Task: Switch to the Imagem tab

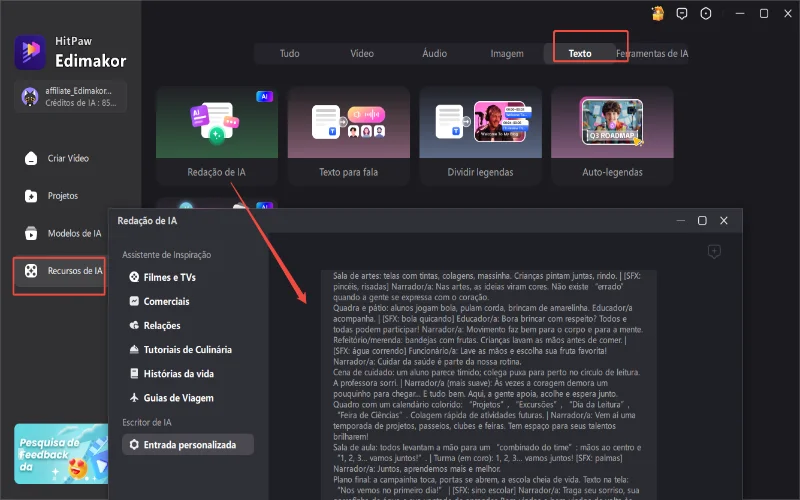Action: pyautogui.click(x=507, y=53)
